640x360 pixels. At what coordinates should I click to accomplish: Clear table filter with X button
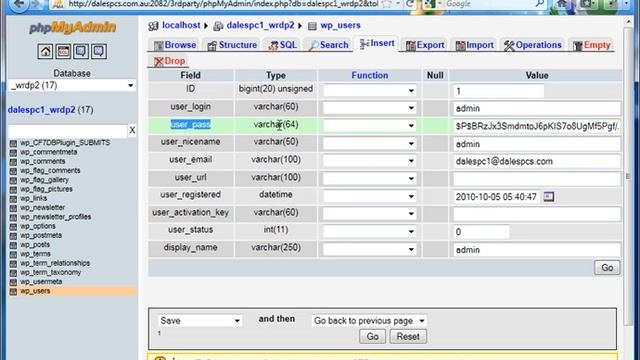click(132, 130)
